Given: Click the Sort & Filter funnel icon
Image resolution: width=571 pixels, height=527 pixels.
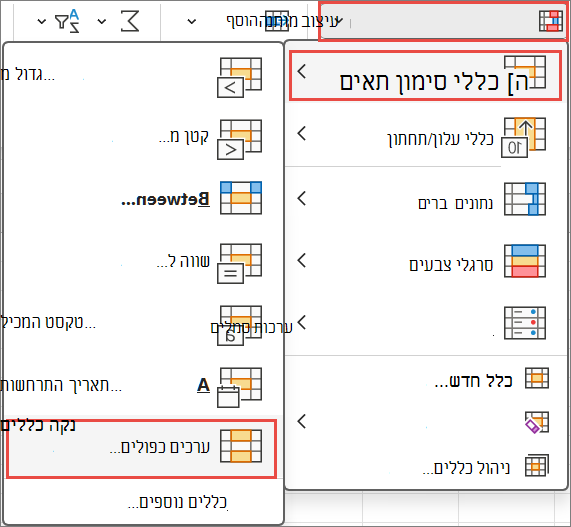Looking at the screenshot, I should 67,21.
